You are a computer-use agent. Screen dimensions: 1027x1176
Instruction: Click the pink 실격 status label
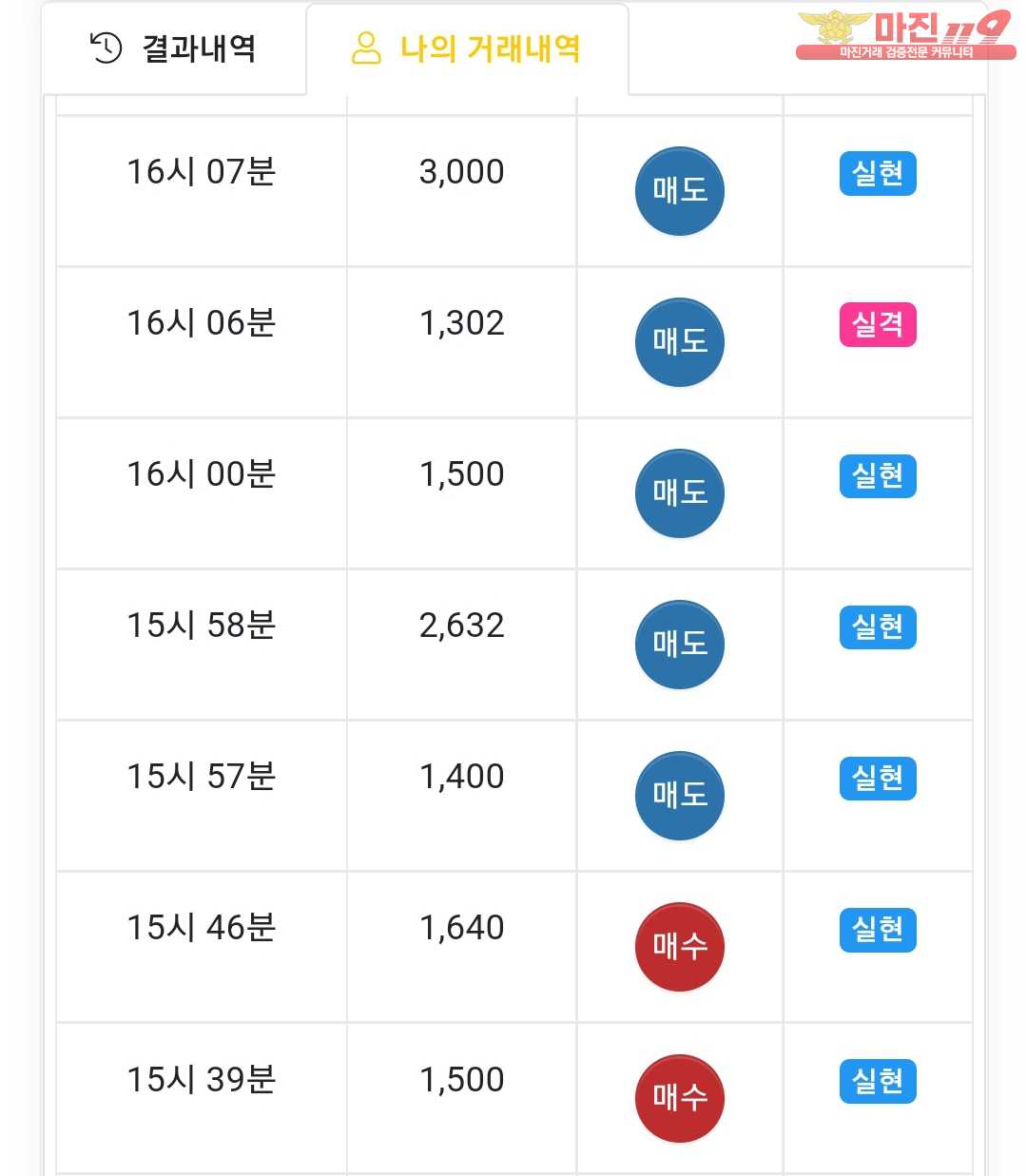click(877, 325)
